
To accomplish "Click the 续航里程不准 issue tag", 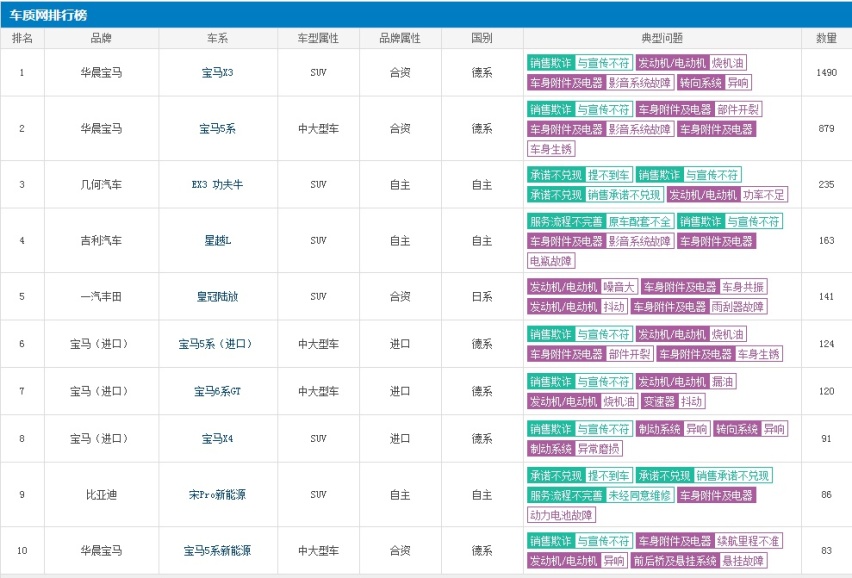I will (x=748, y=541).
